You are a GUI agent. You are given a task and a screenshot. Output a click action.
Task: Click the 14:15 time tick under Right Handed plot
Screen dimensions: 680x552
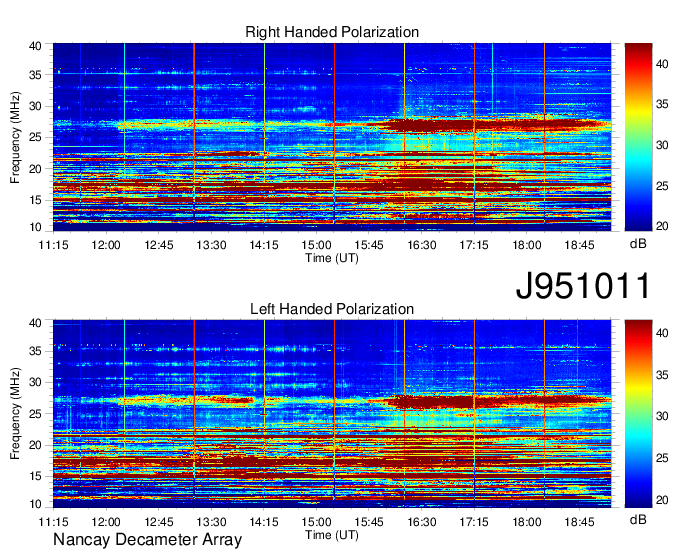tap(264, 245)
